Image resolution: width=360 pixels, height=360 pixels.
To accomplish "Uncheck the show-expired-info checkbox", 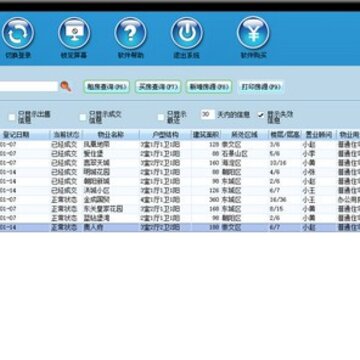I will coord(261,115).
